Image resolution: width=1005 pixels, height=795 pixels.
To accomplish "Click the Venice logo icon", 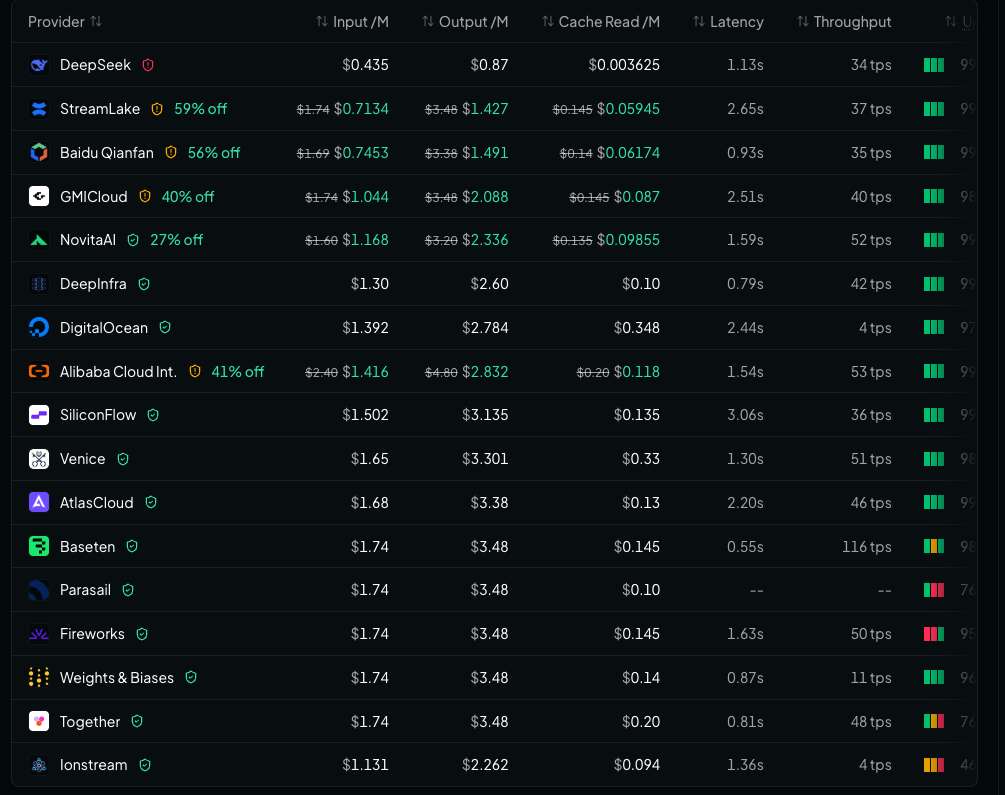I will 39,459.
